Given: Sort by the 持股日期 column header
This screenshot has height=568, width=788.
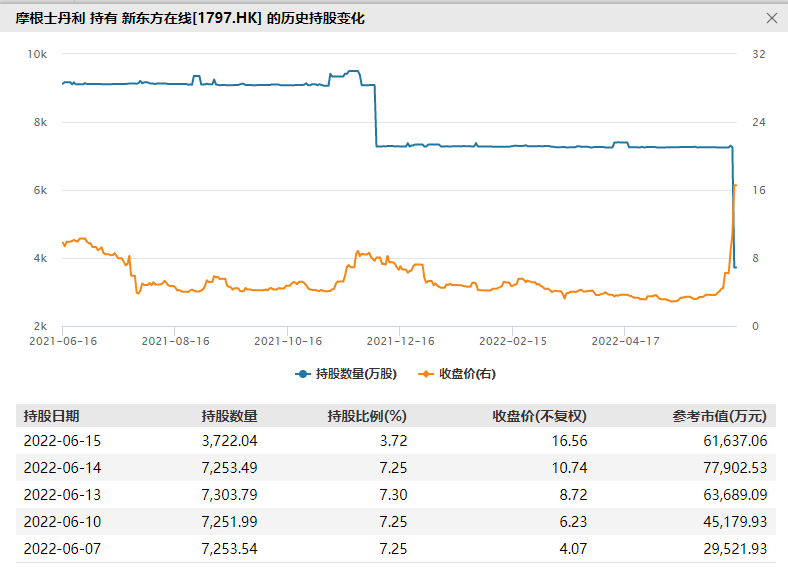Looking at the screenshot, I should coord(51,416).
